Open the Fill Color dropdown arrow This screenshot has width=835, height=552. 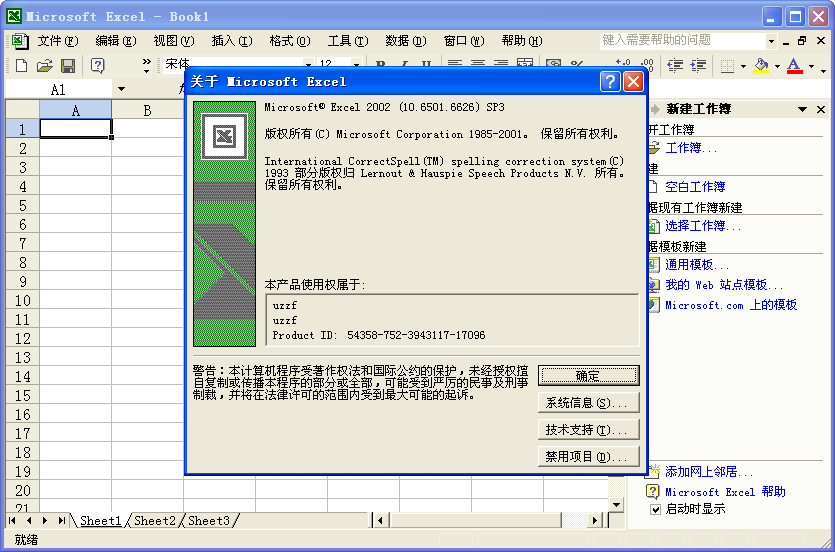777,67
